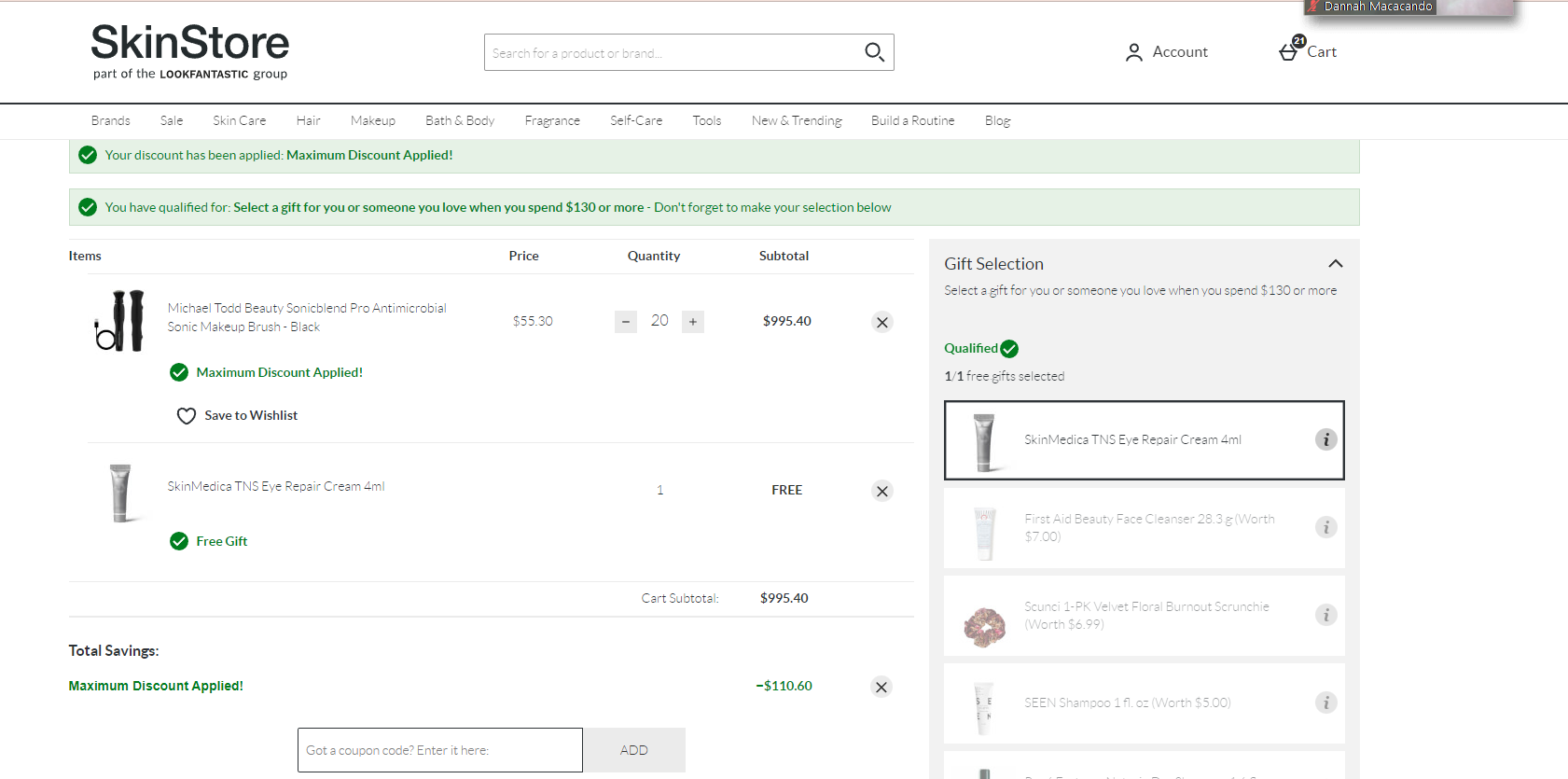Open the Sale menu
This screenshot has height=779, width=1568.
[172, 120]
